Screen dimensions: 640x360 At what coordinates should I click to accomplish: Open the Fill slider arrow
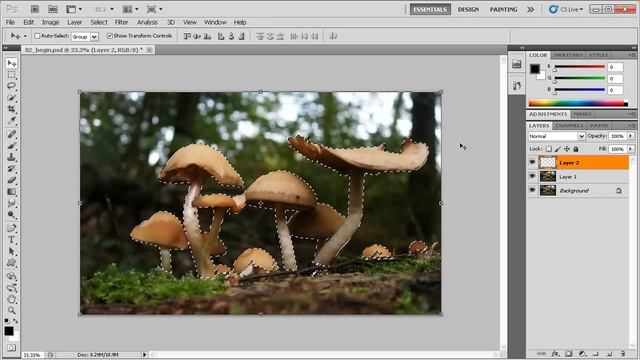[x=631, y=149]
